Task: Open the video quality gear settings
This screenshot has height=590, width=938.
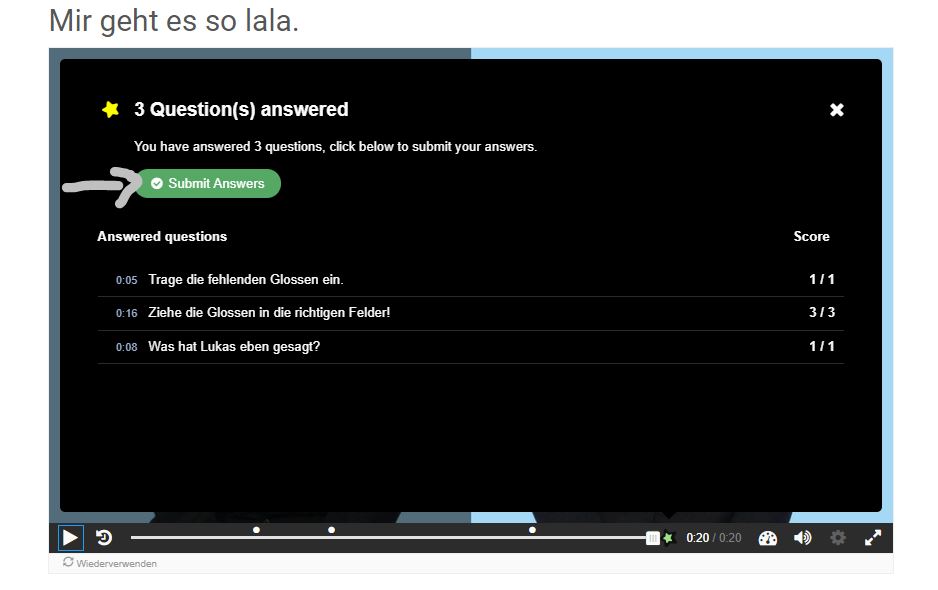Action: (x=838, y=538)
